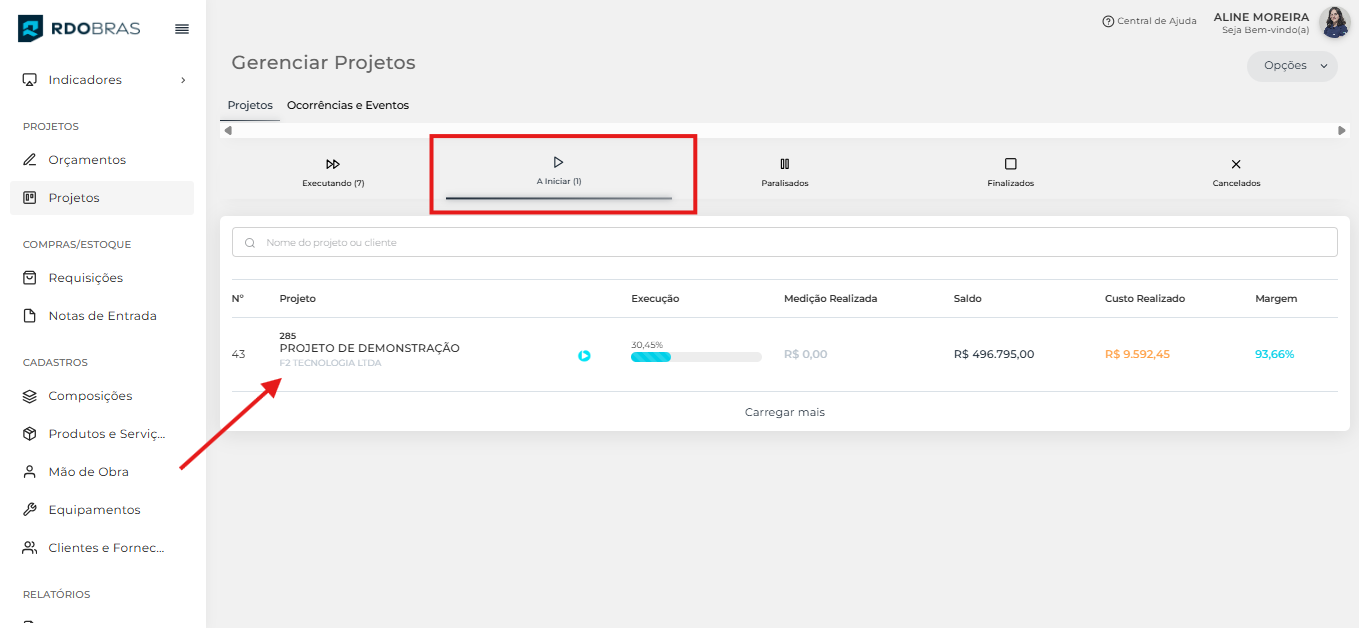Click the hamburger menu icon beside the logo
This screenshot has width=1359, height=628.
(x=181, y=29)
